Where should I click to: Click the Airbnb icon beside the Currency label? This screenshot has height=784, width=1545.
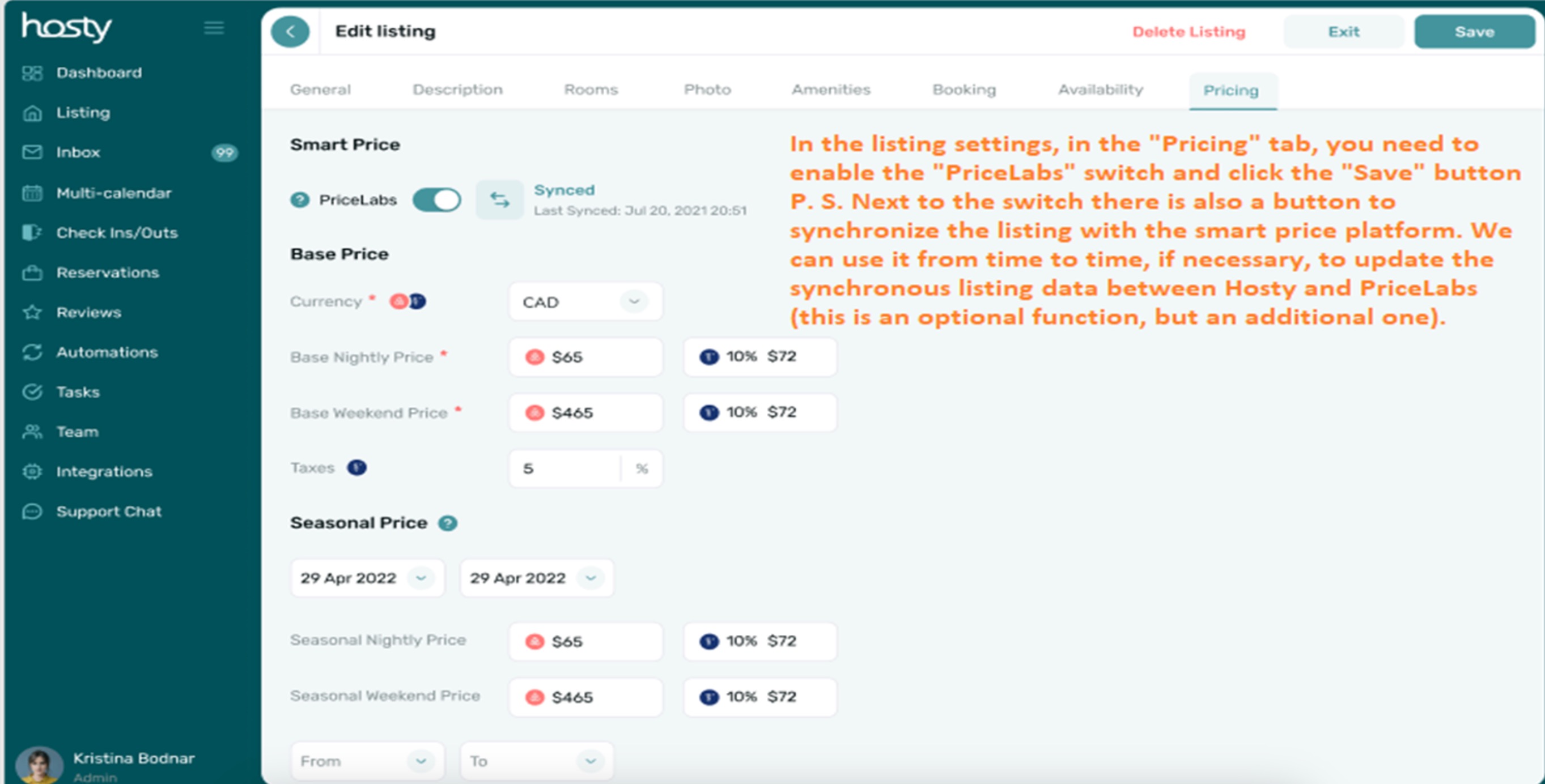[398, 301]
